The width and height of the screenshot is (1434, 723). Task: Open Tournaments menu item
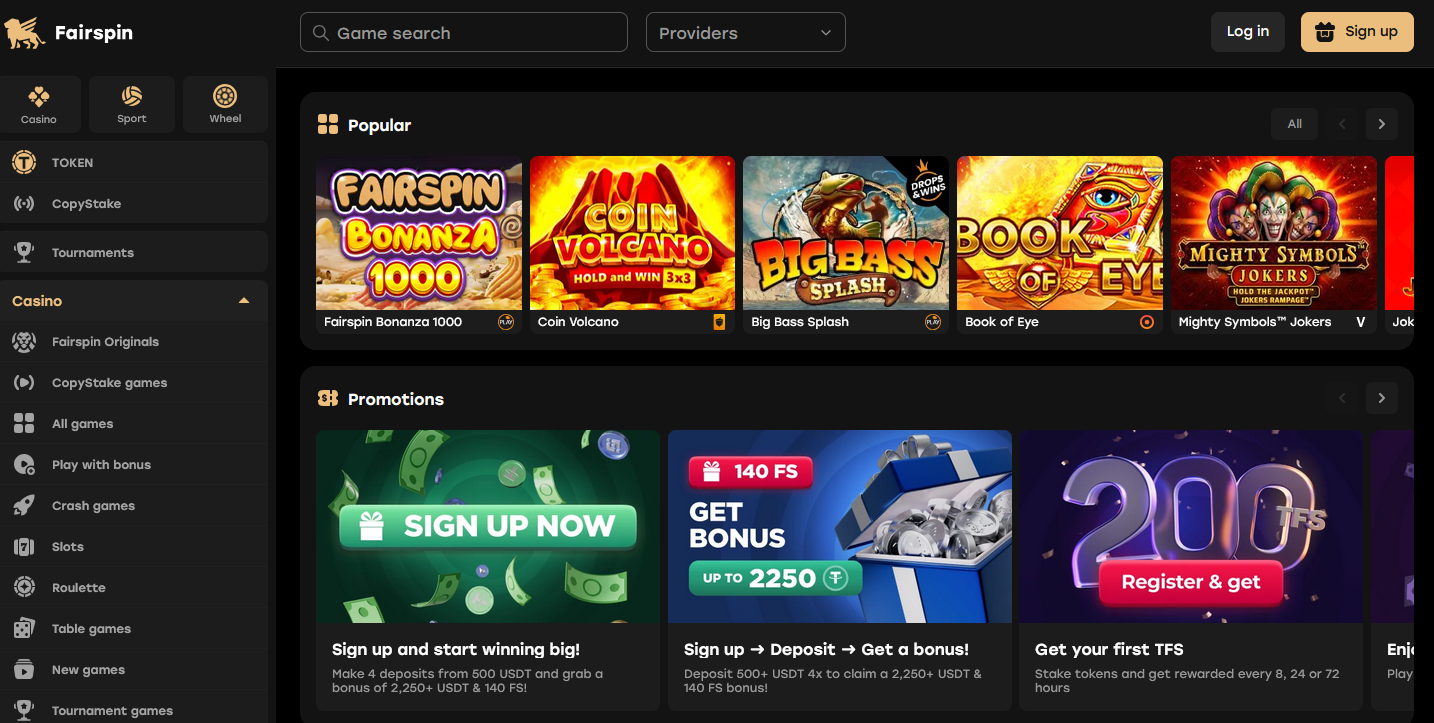[134, 252]
